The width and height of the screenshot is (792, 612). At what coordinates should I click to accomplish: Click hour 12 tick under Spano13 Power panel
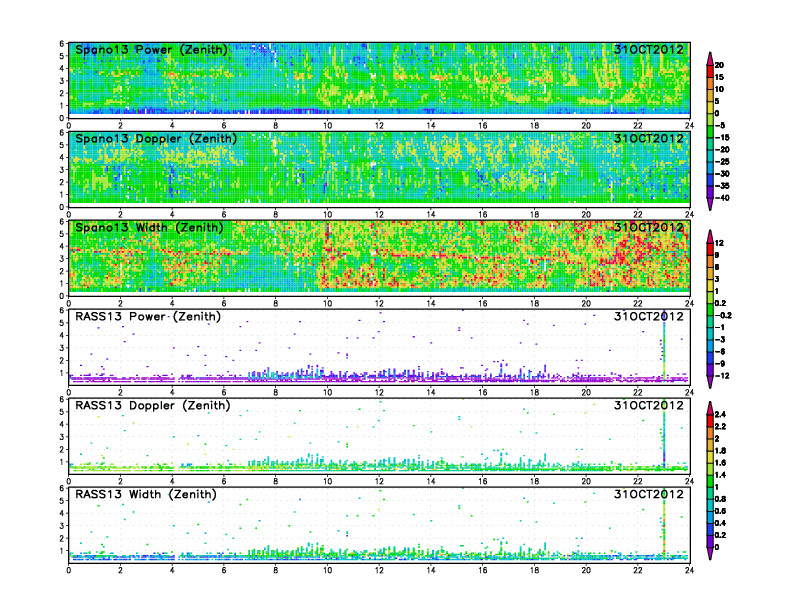379,126
